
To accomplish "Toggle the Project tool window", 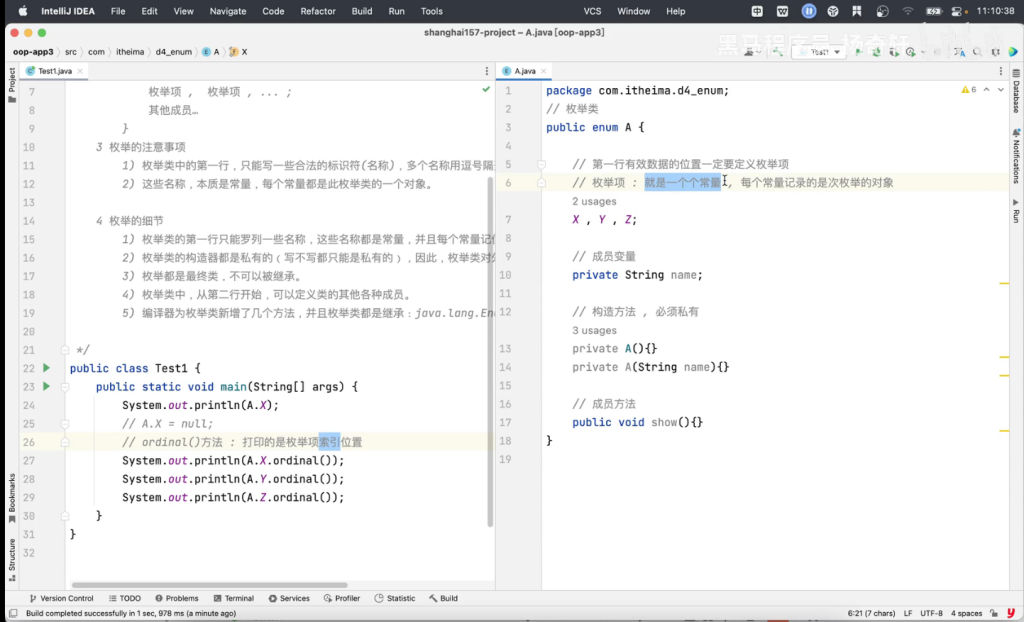I will coord(12,80).
